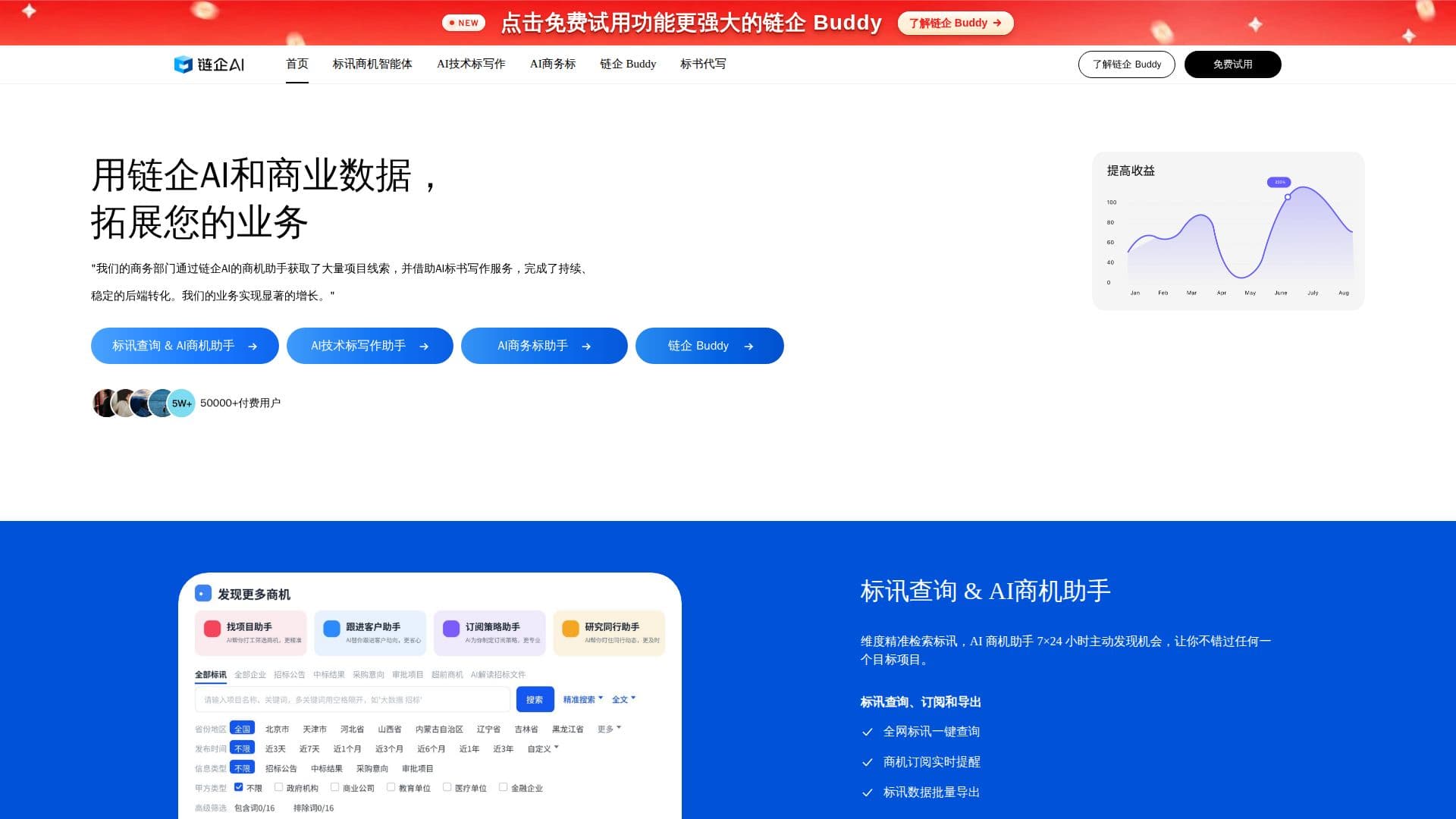
Task: Open the 自定义 time range dropdown
Action: coord(543,748)
